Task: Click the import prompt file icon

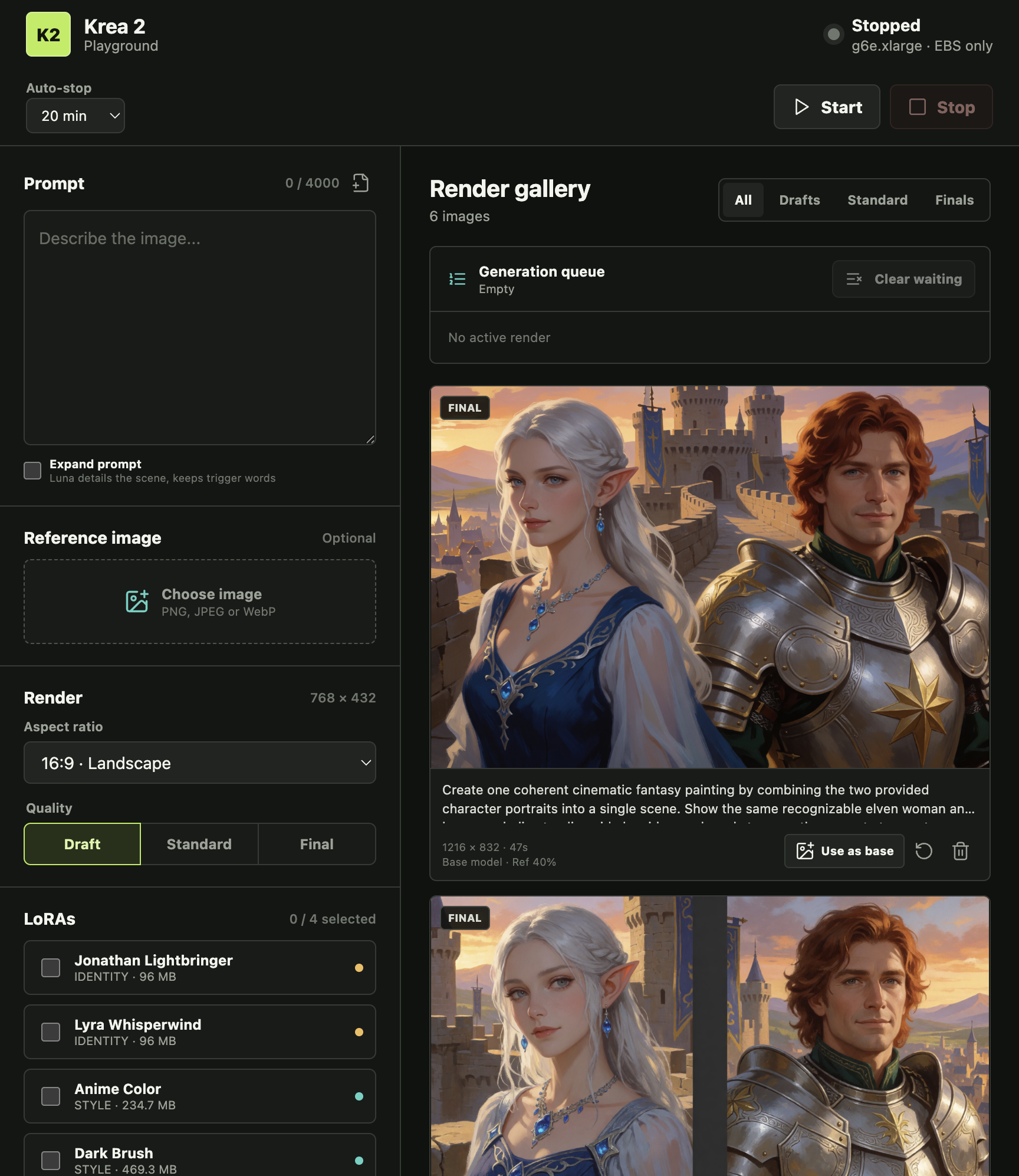Action: point(360,183)
